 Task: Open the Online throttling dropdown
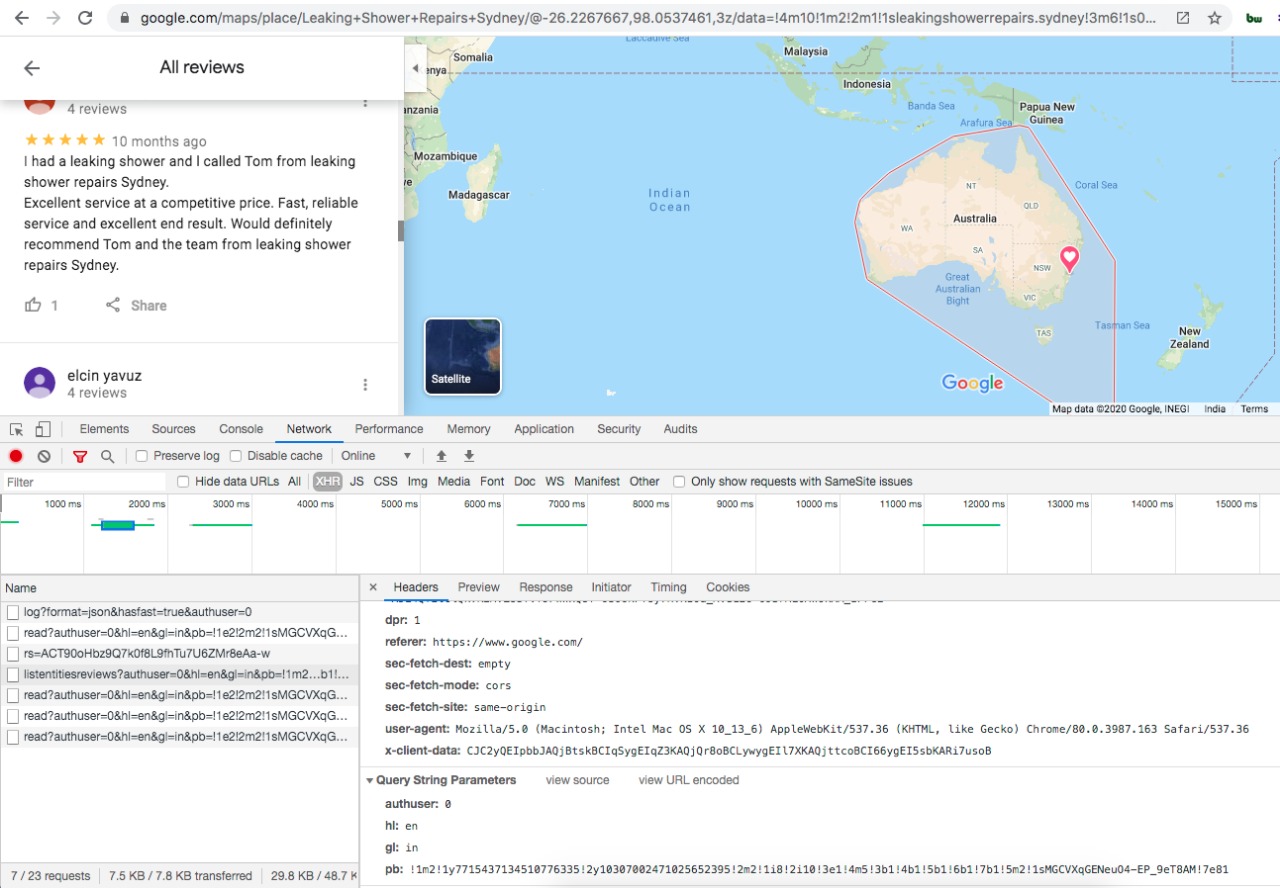click(x=376, y=456)
